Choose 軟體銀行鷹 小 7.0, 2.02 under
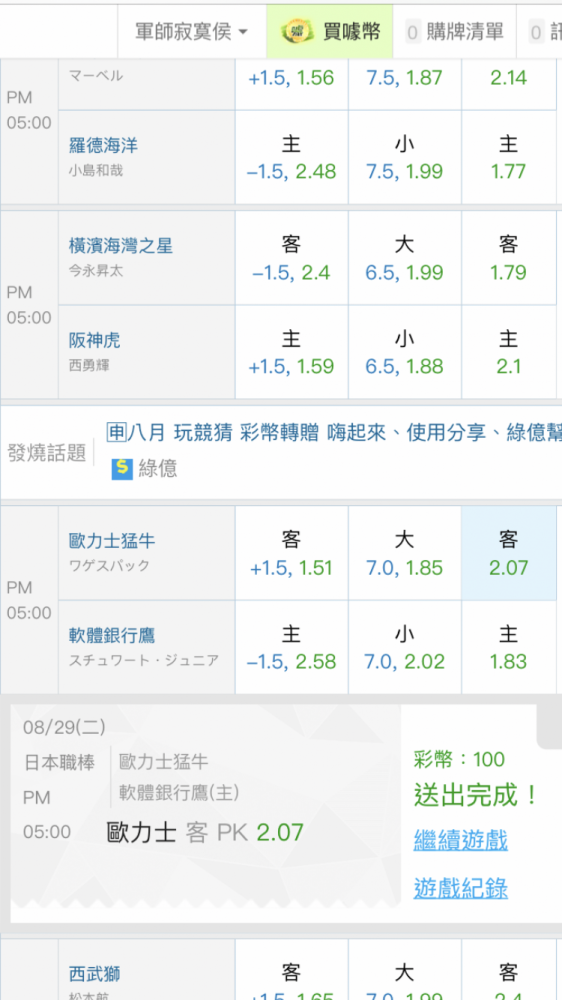This screenshot has height=1000, width=562. click(404, 647)
